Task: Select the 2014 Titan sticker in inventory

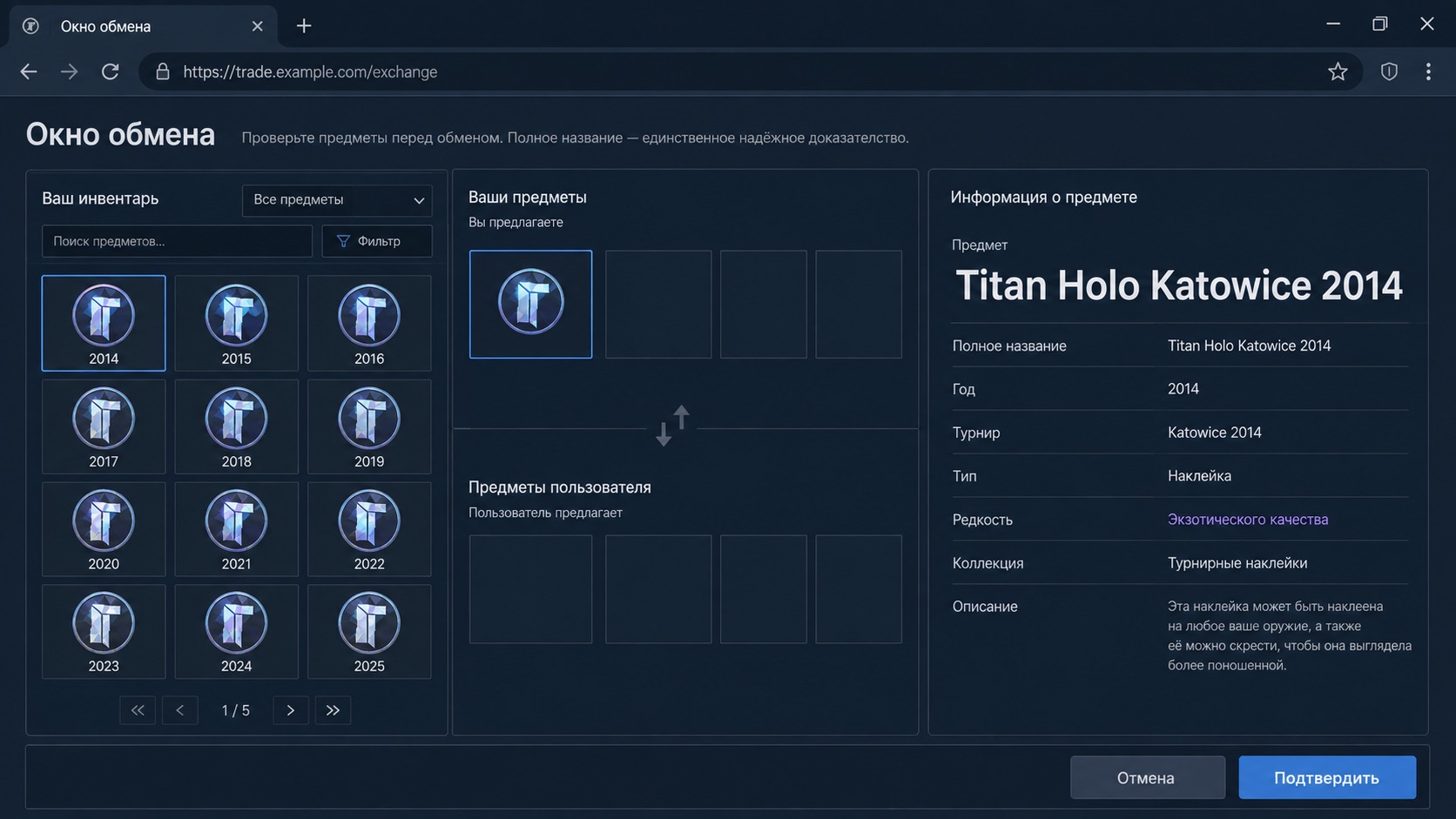Action: pos(104,323)
